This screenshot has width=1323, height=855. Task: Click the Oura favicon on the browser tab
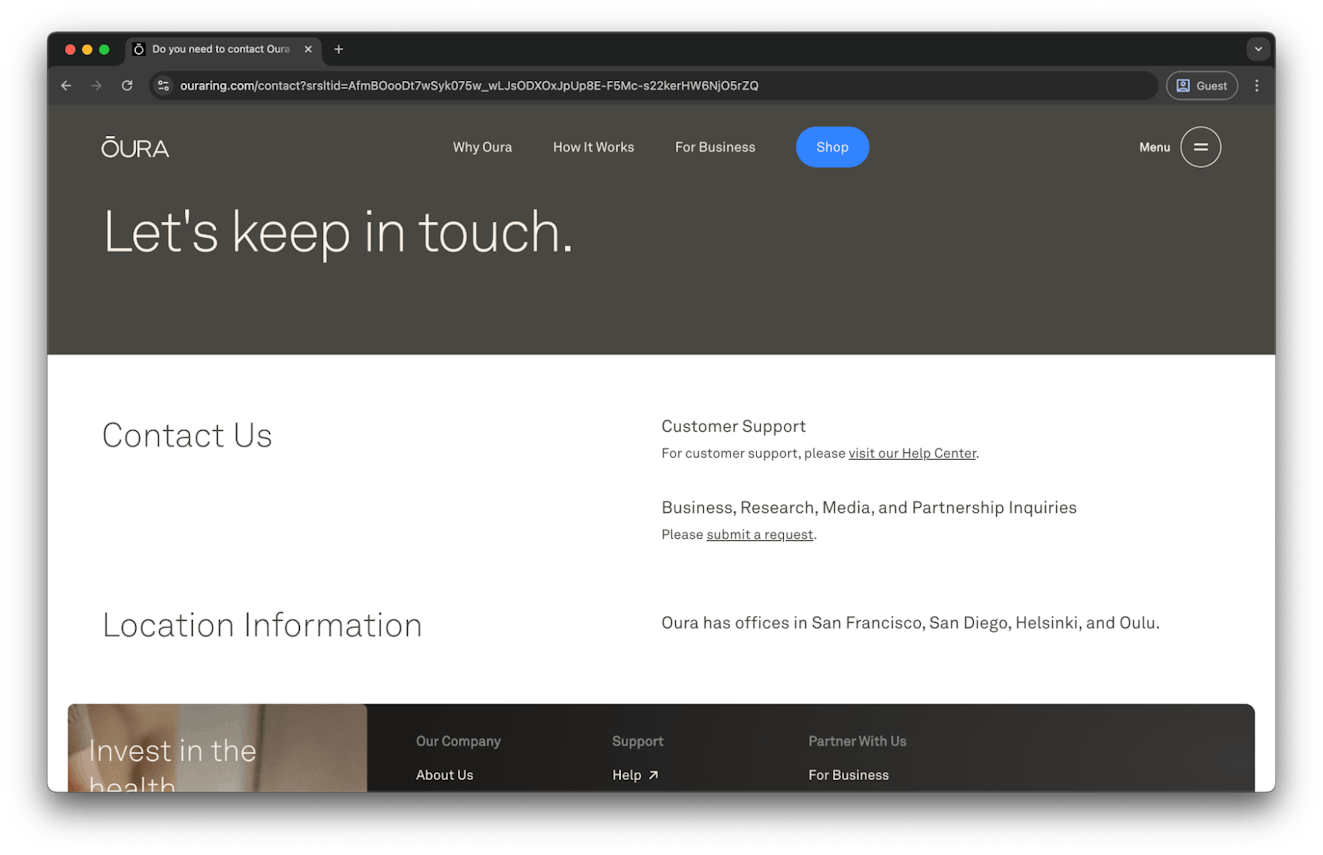tap(139, 49)
